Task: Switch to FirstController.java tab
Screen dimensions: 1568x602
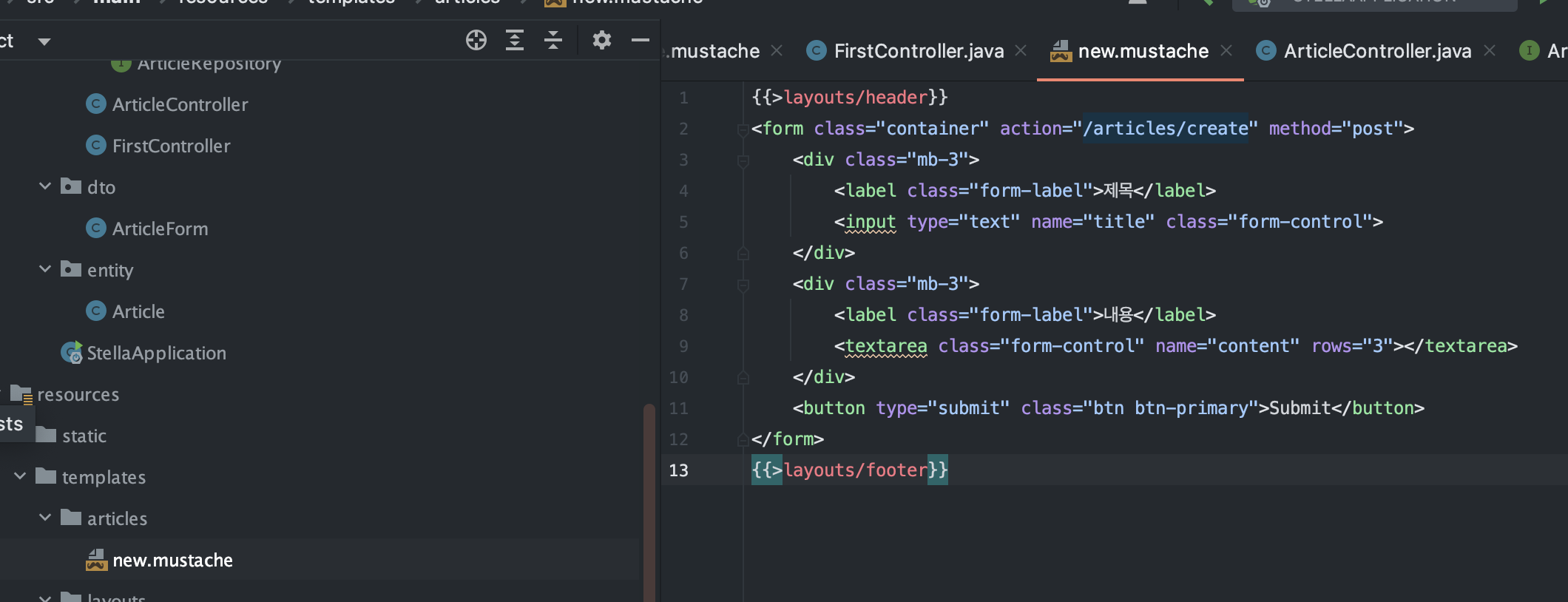Action: click(x=919, y=50)
